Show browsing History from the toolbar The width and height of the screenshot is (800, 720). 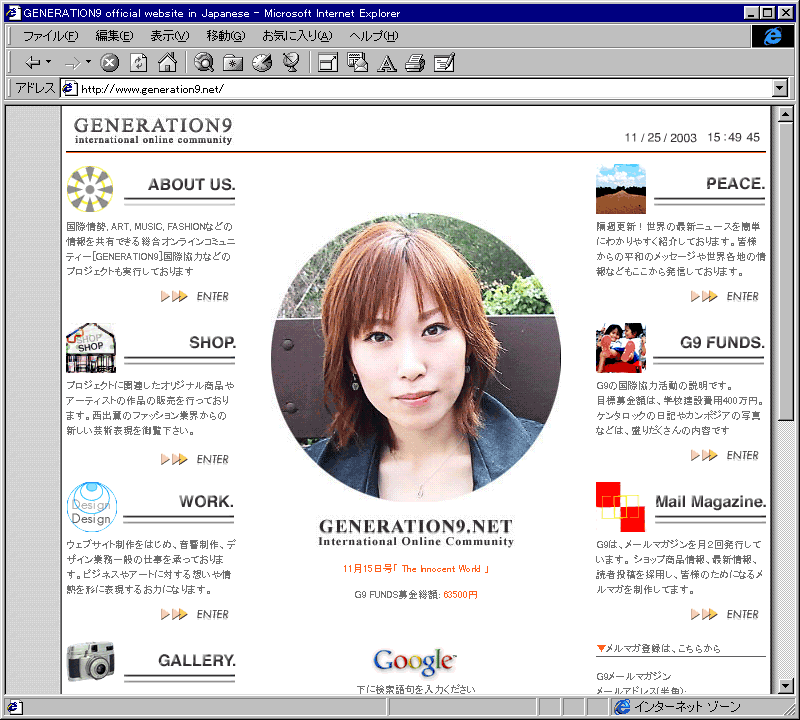tap(262, 63)
